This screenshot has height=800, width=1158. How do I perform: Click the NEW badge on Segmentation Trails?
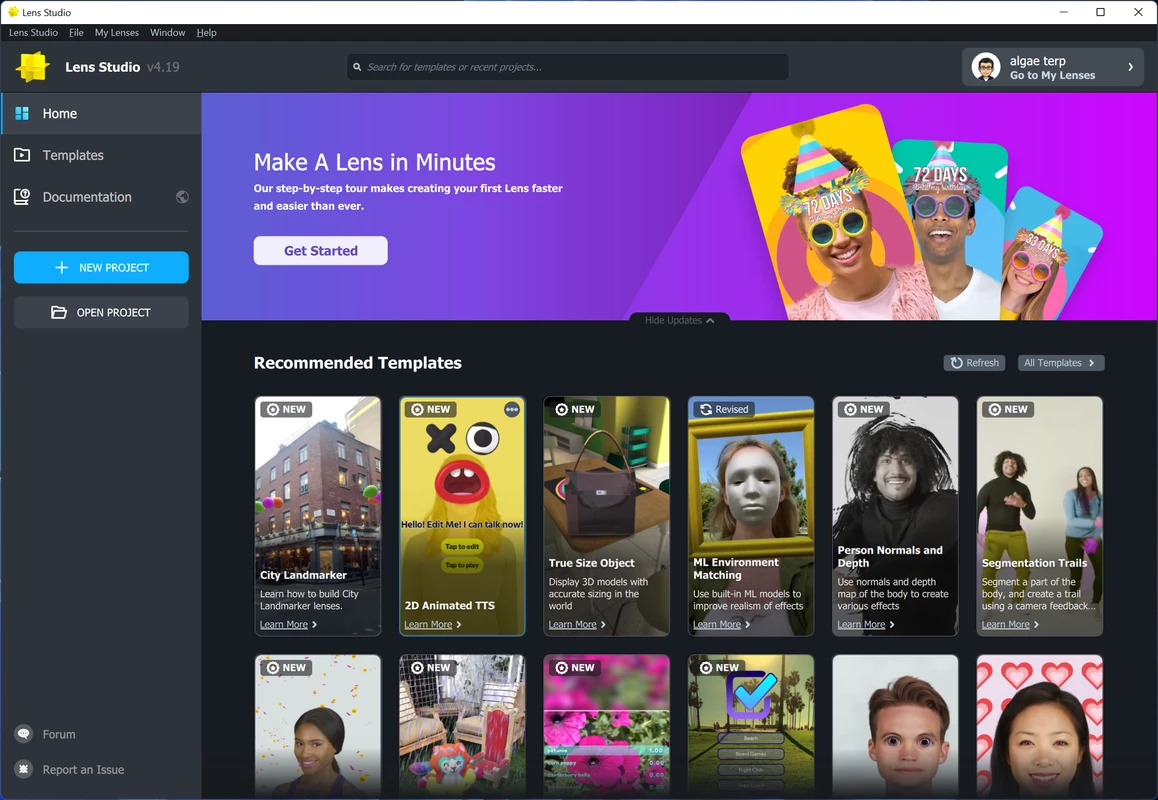1008,409
